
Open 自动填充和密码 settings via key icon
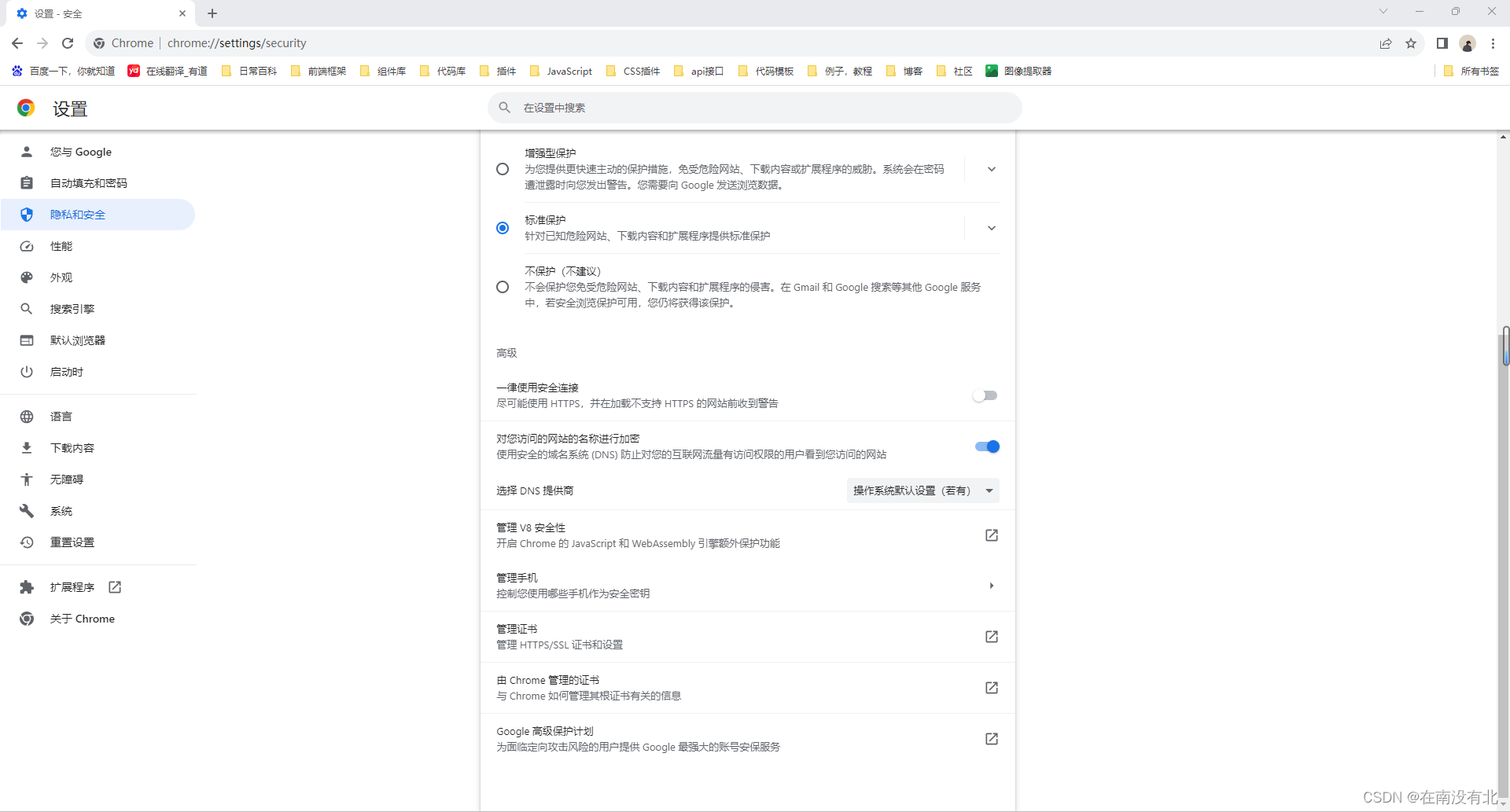(x=27, y=182)
